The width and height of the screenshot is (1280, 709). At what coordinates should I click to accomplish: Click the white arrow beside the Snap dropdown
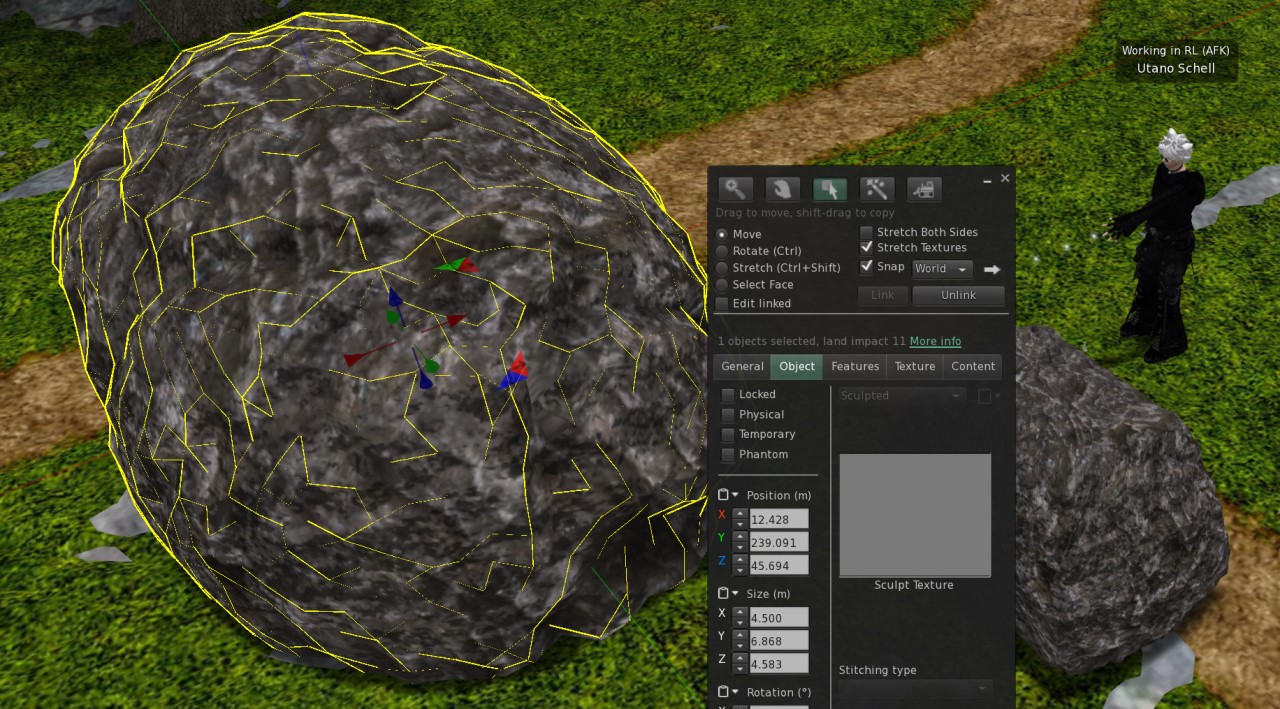tap(992, 269)
